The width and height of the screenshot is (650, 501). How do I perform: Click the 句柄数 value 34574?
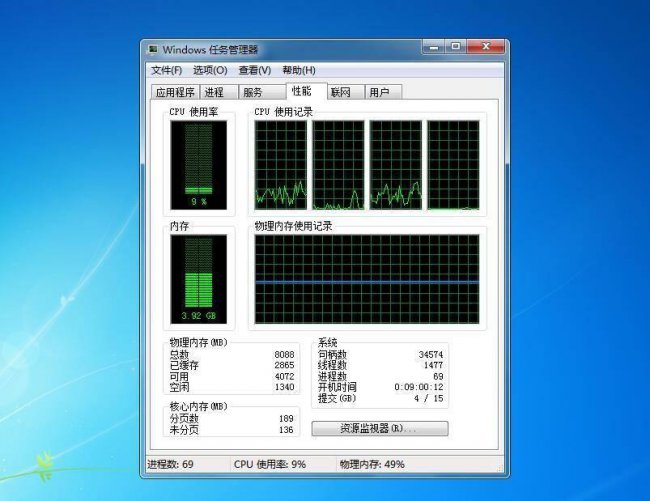click(x=431, y=355)
